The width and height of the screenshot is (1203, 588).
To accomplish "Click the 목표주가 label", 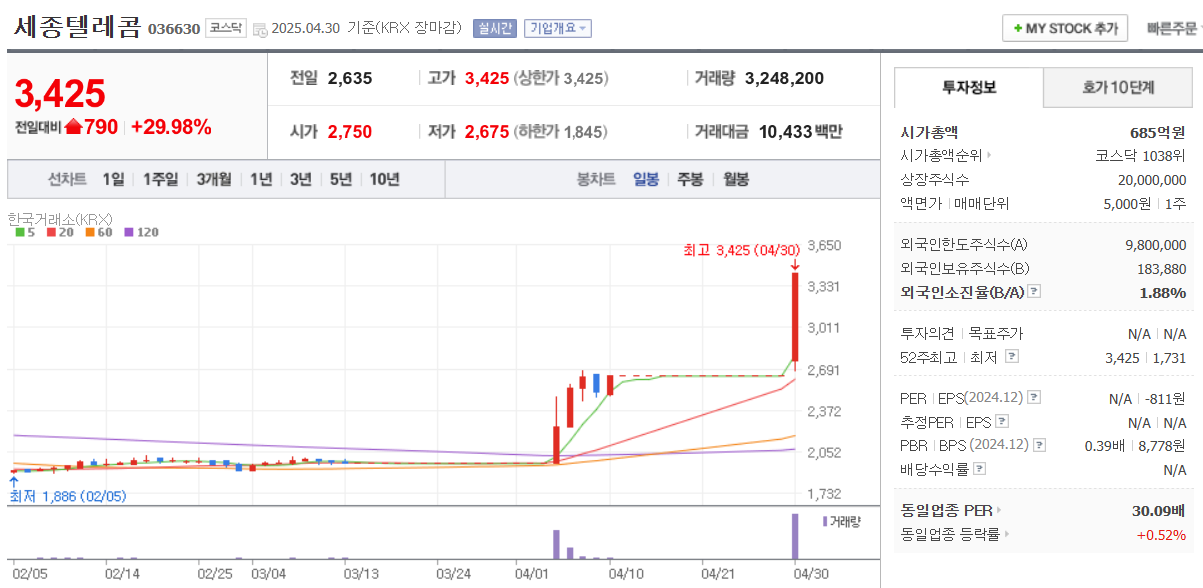I will click(x=995, y=333).
